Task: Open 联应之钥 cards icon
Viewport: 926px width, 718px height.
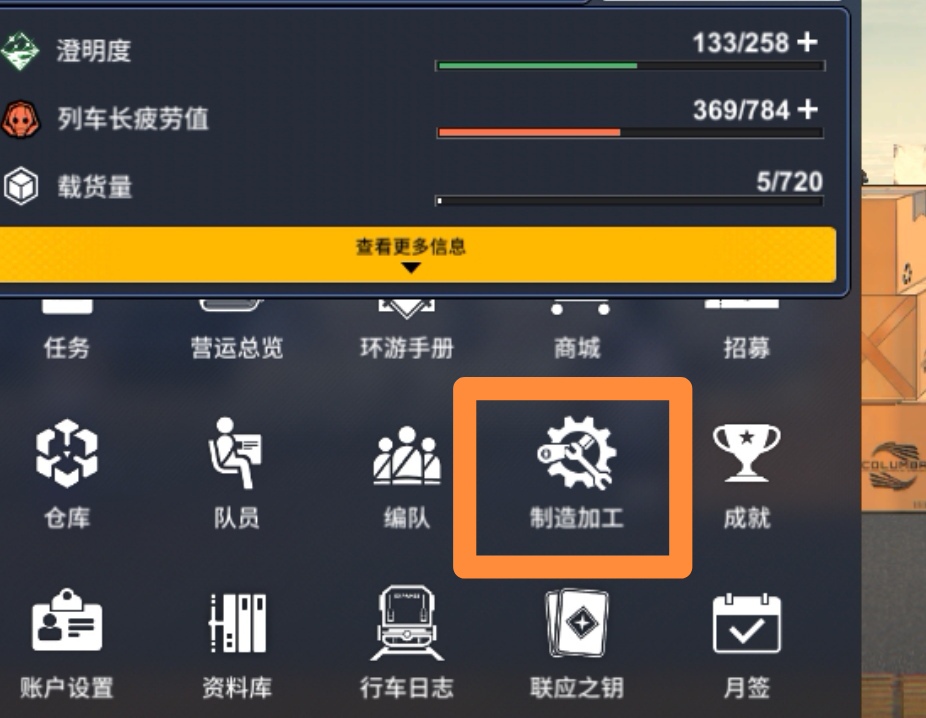Action: tap(577, 622)
